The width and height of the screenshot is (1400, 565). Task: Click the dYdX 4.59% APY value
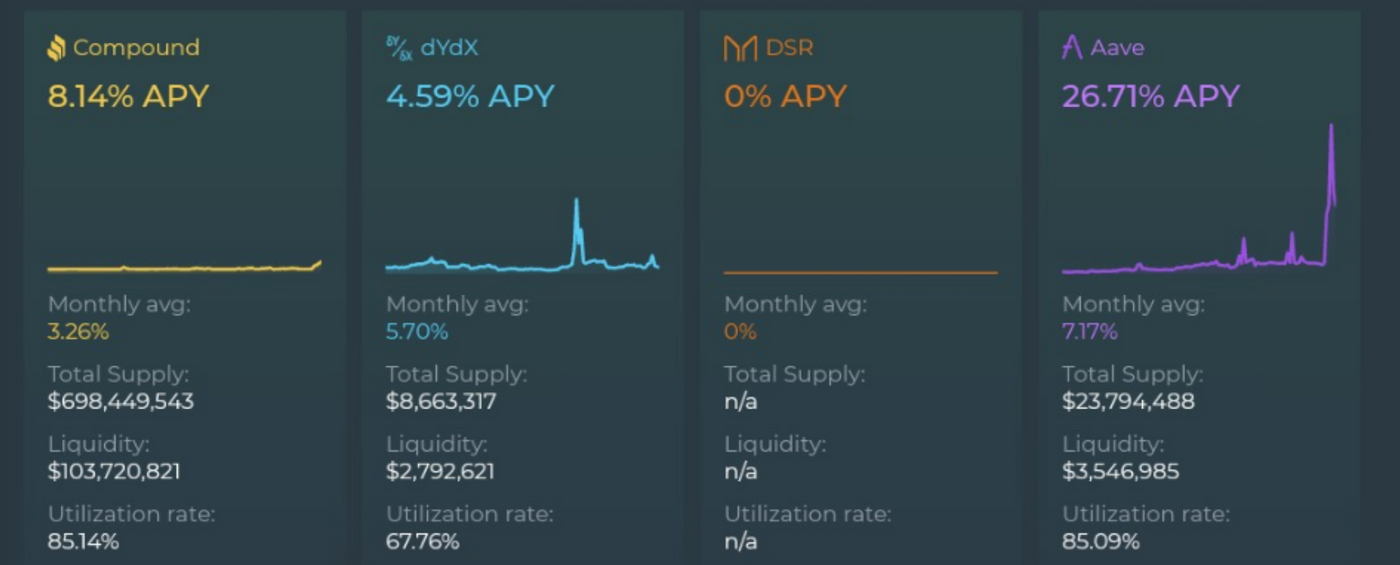point(470,97)
